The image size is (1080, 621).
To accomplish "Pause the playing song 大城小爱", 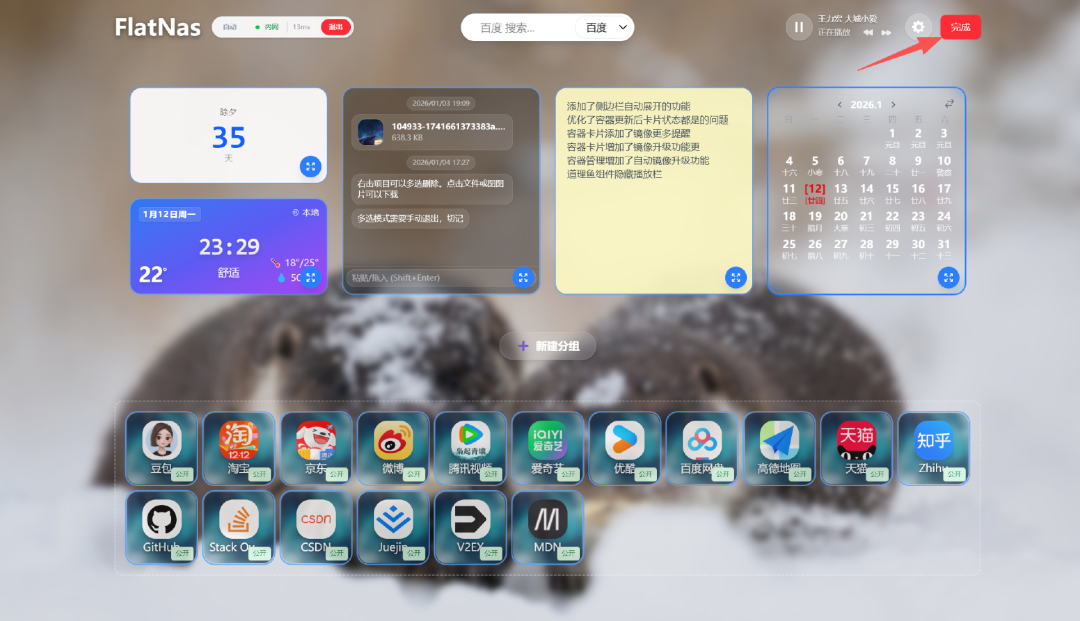I will pos(798,27).
